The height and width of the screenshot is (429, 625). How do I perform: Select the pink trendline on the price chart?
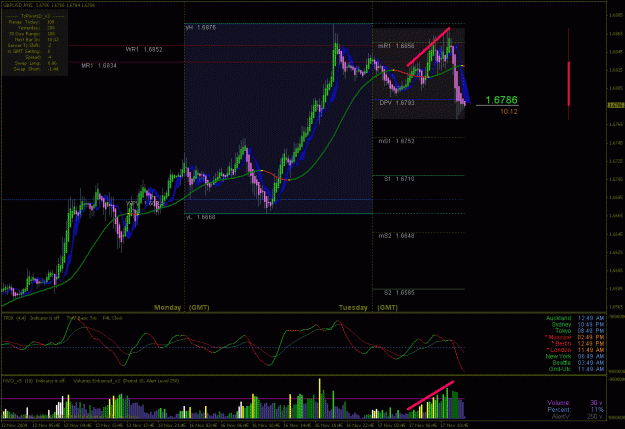tap(428, 47)
